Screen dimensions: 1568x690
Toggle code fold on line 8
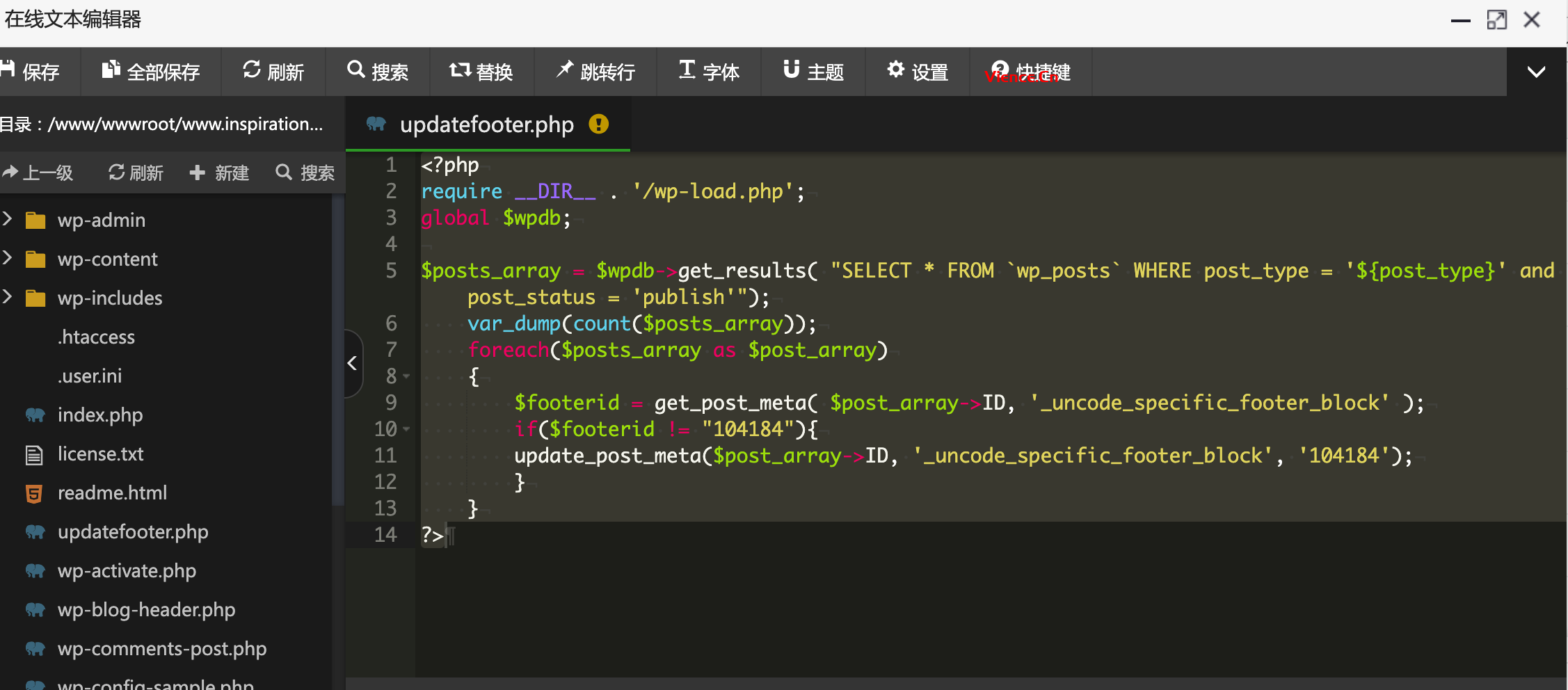tap(407, 376)
